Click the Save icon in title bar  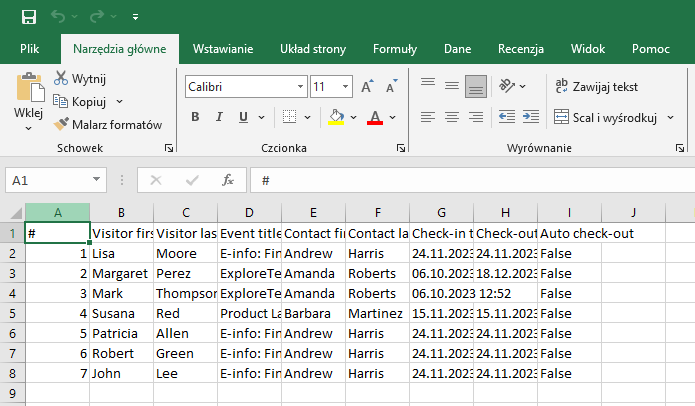click(x=28, y=17)
